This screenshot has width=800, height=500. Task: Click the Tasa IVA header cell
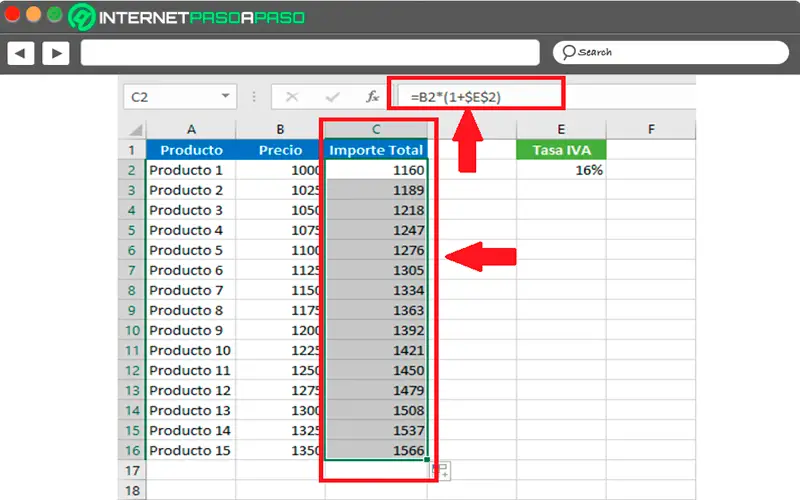click(x=561, y=150)
